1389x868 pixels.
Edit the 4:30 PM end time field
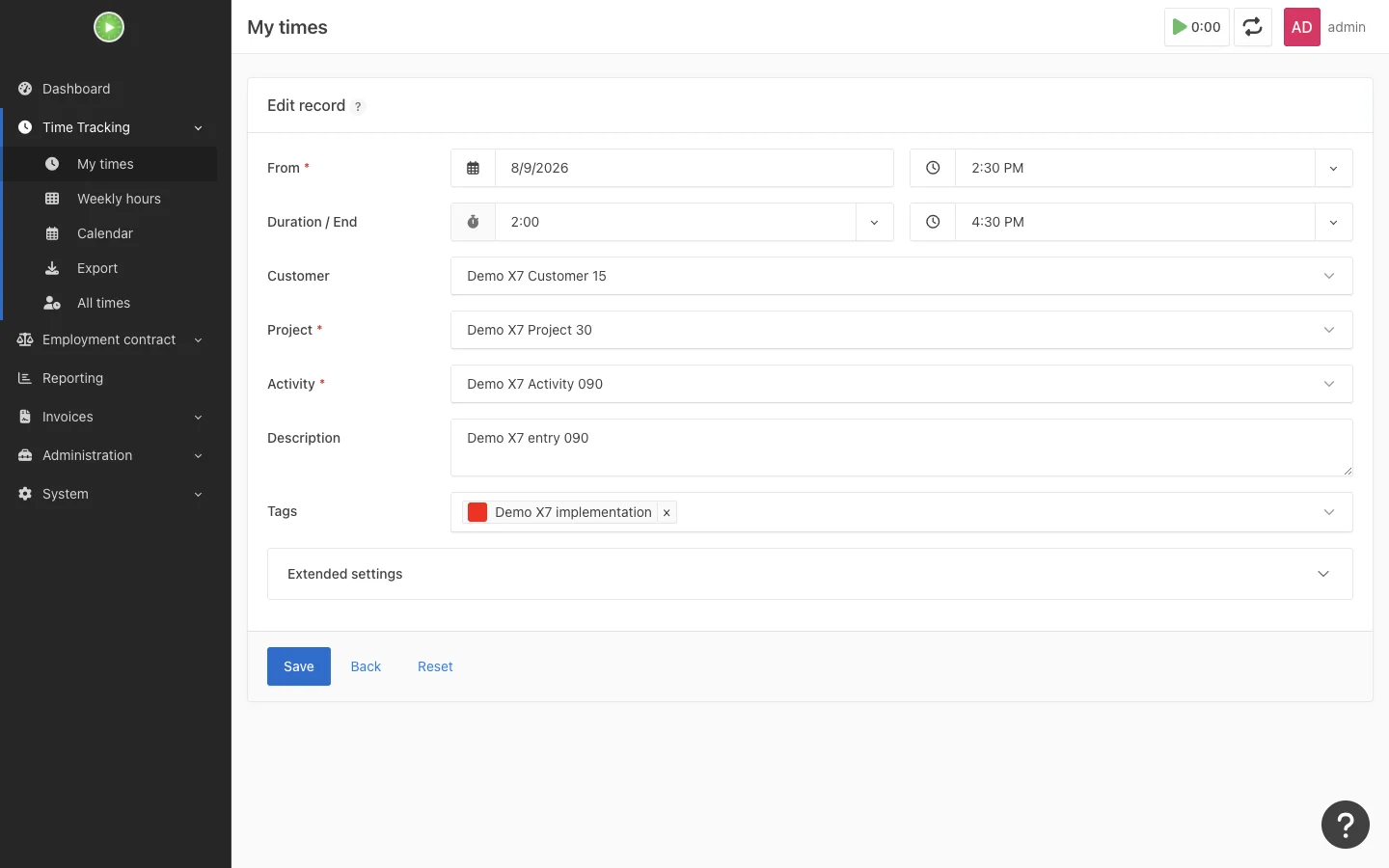point(1134,222)
